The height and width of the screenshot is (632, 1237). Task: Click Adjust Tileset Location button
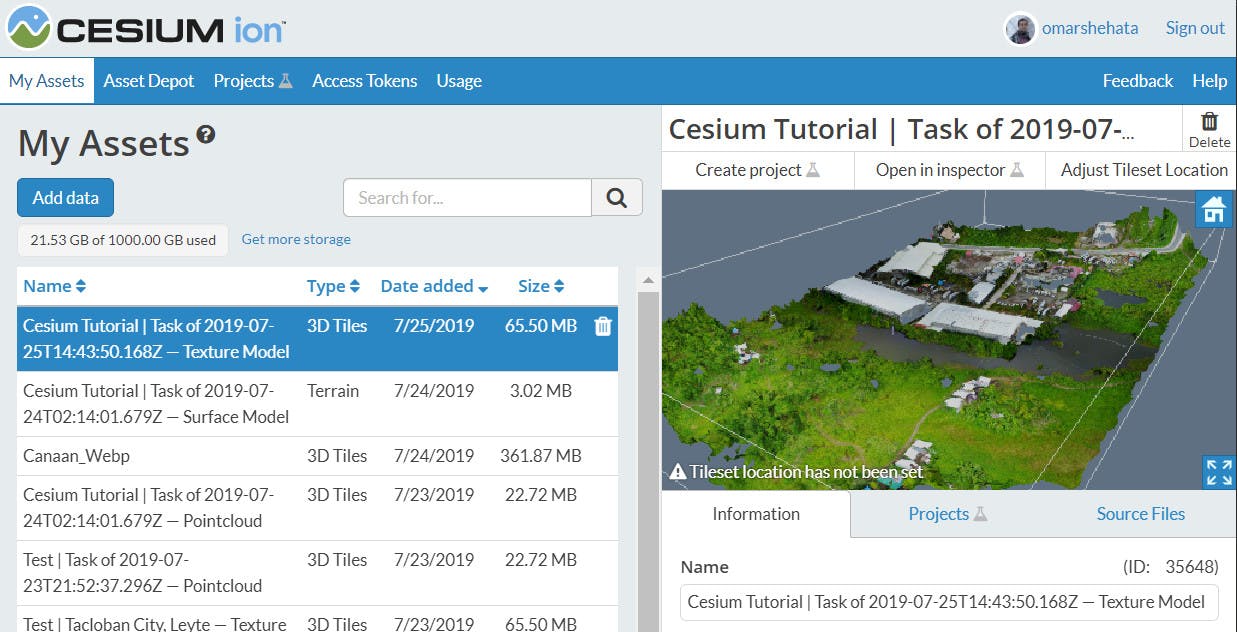pyautogui.click(x=1143, y=170)
